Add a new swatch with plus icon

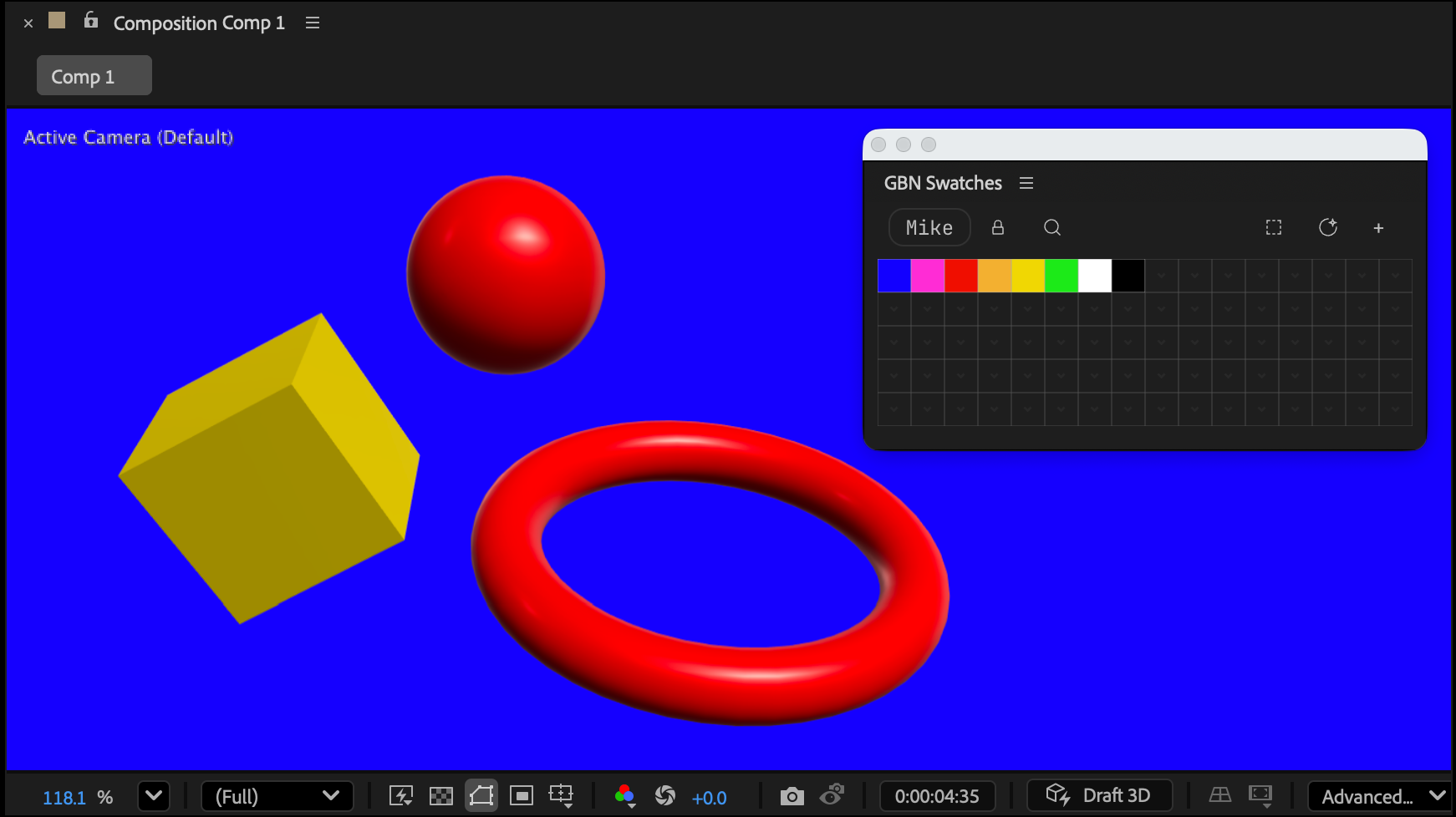click(x=1378, y=228)
